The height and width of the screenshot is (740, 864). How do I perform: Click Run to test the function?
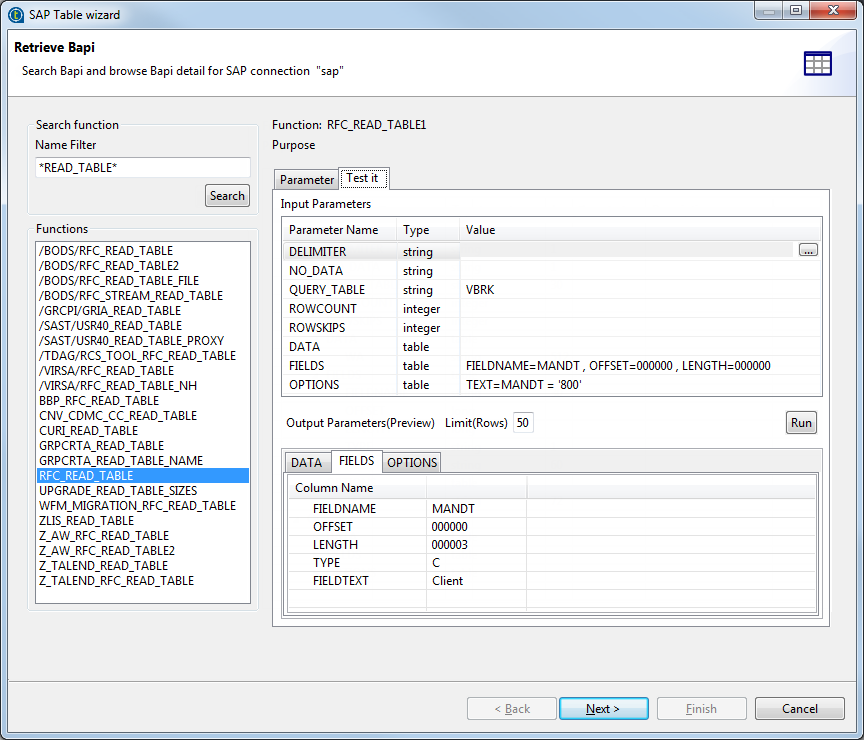click(x=801, y=423)
